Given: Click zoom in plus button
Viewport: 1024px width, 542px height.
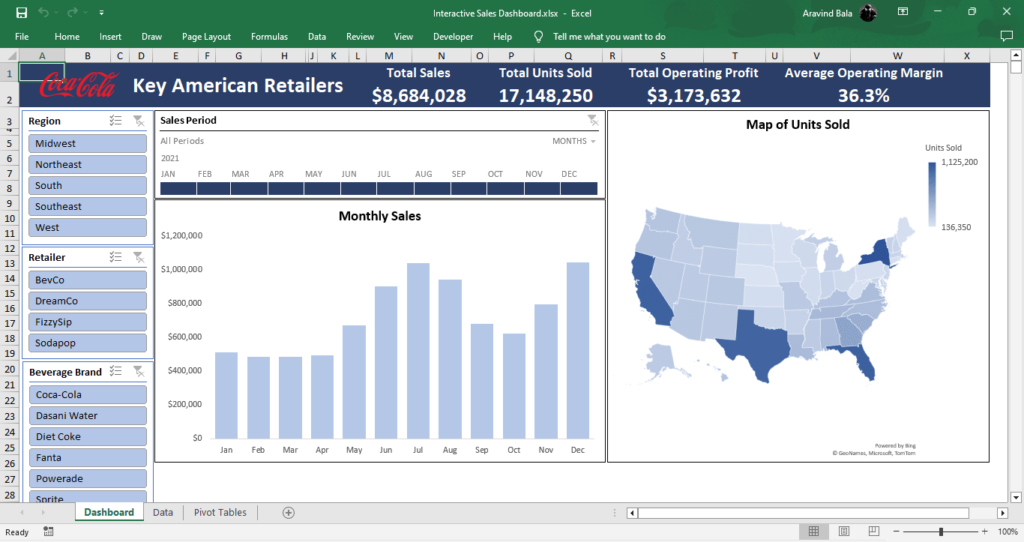Looking at the screenshot, I should coord(985,532).
